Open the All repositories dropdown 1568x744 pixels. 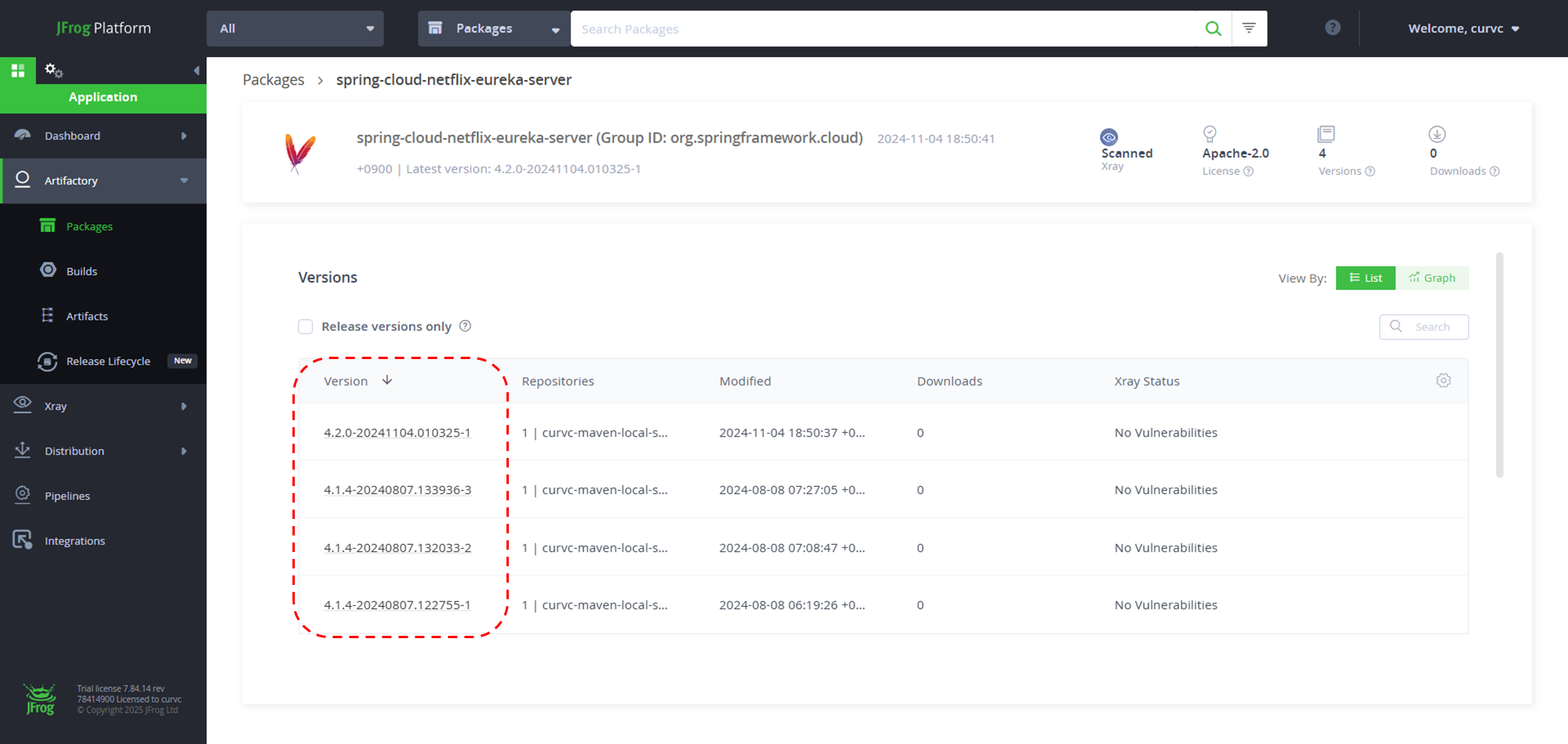coord(295,28)
